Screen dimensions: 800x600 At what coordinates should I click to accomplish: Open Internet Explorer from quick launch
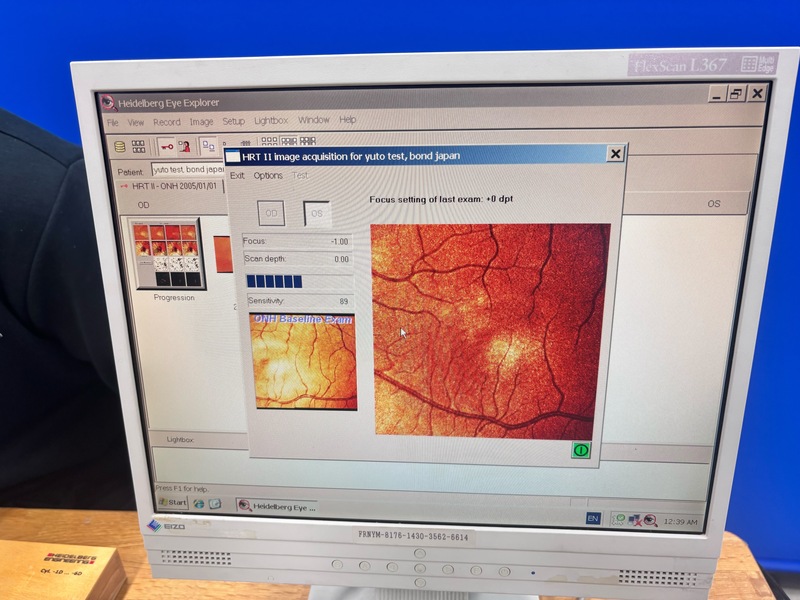point(199,503)
